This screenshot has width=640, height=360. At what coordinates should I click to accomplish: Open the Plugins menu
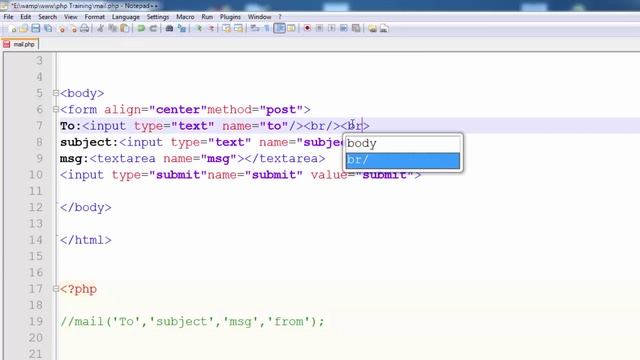pyautogui.click(x=230, y=17)
